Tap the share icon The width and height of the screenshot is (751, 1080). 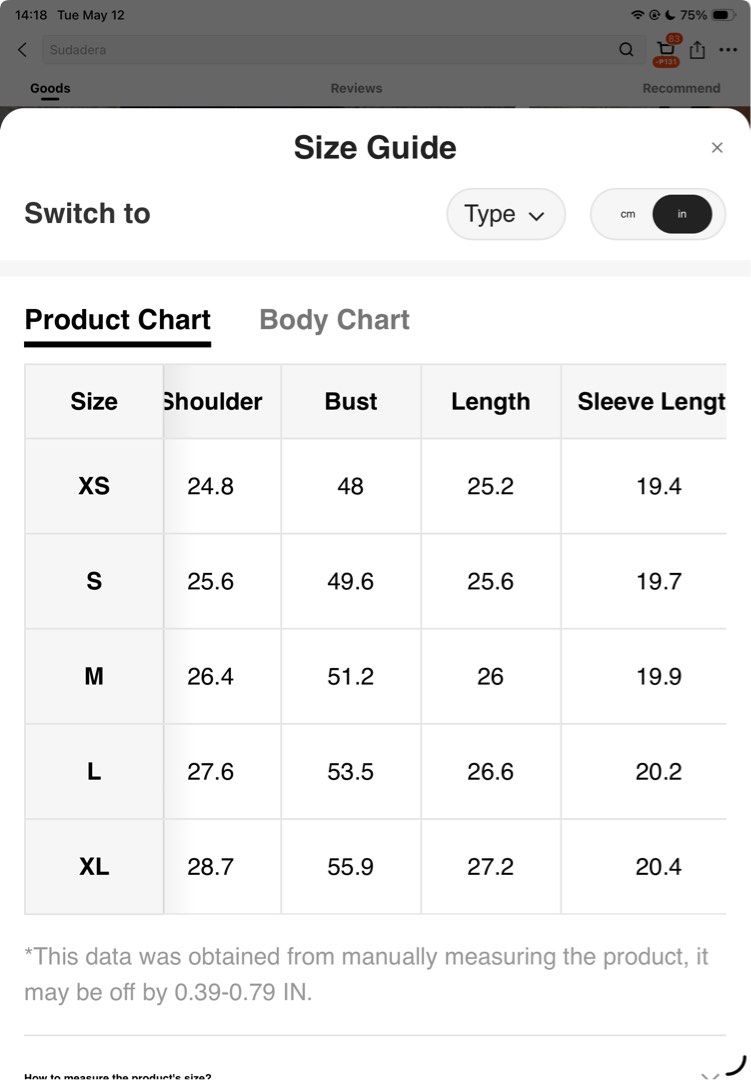[697, 50]
